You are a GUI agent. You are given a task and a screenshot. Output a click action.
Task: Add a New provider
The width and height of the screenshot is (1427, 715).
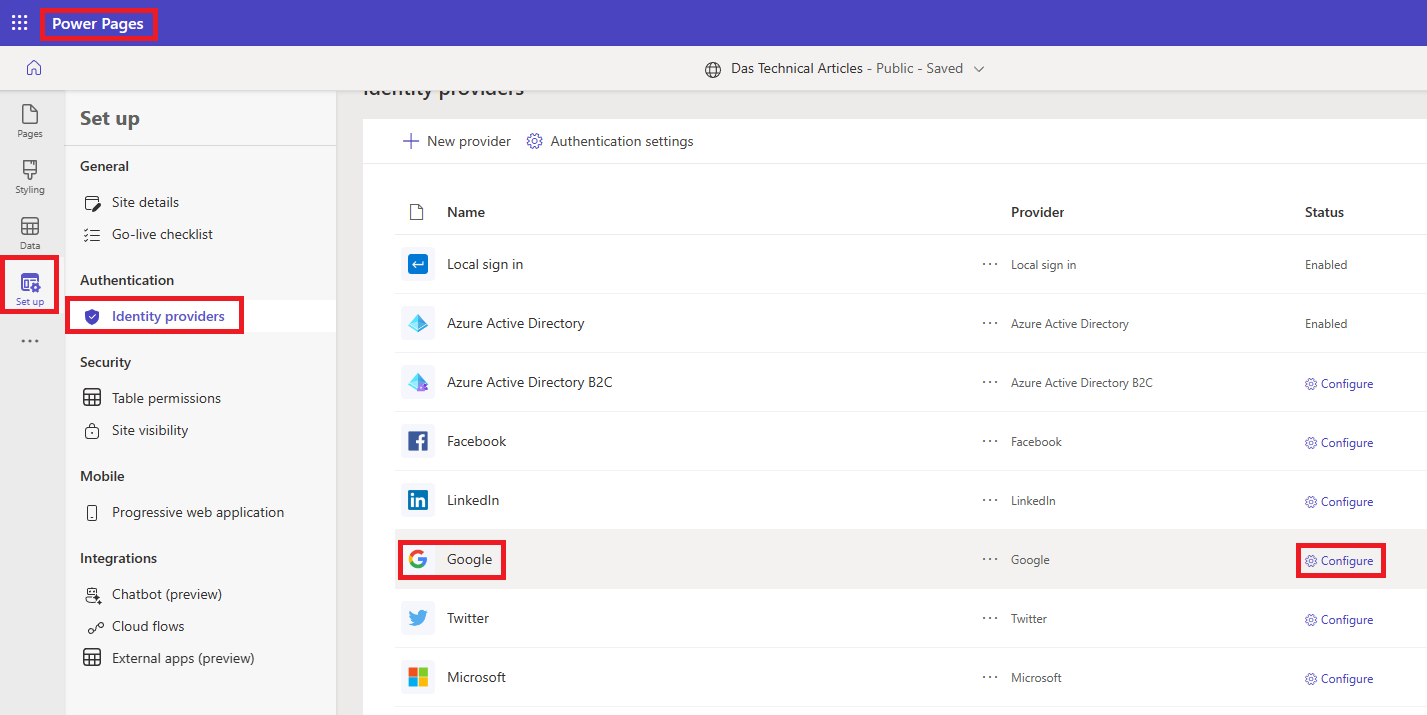457,142
